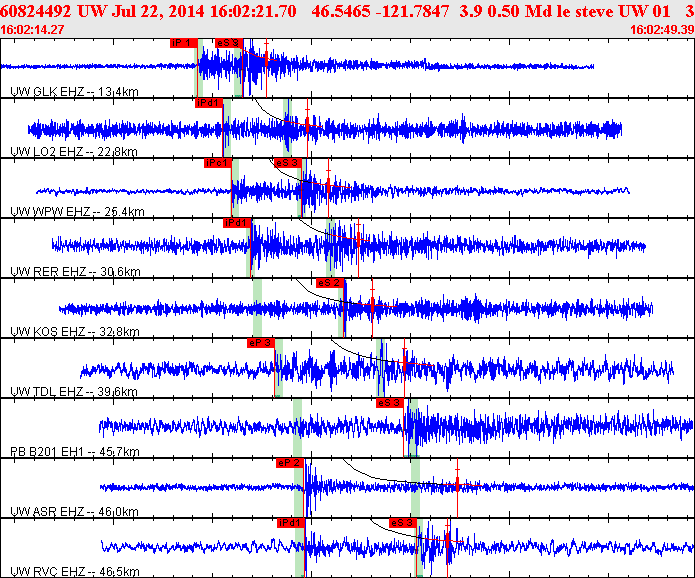Viewport: 695px width, 578px height.
Task: Select the eS 3 pick on RVC trace
Action: pos(403,523)
